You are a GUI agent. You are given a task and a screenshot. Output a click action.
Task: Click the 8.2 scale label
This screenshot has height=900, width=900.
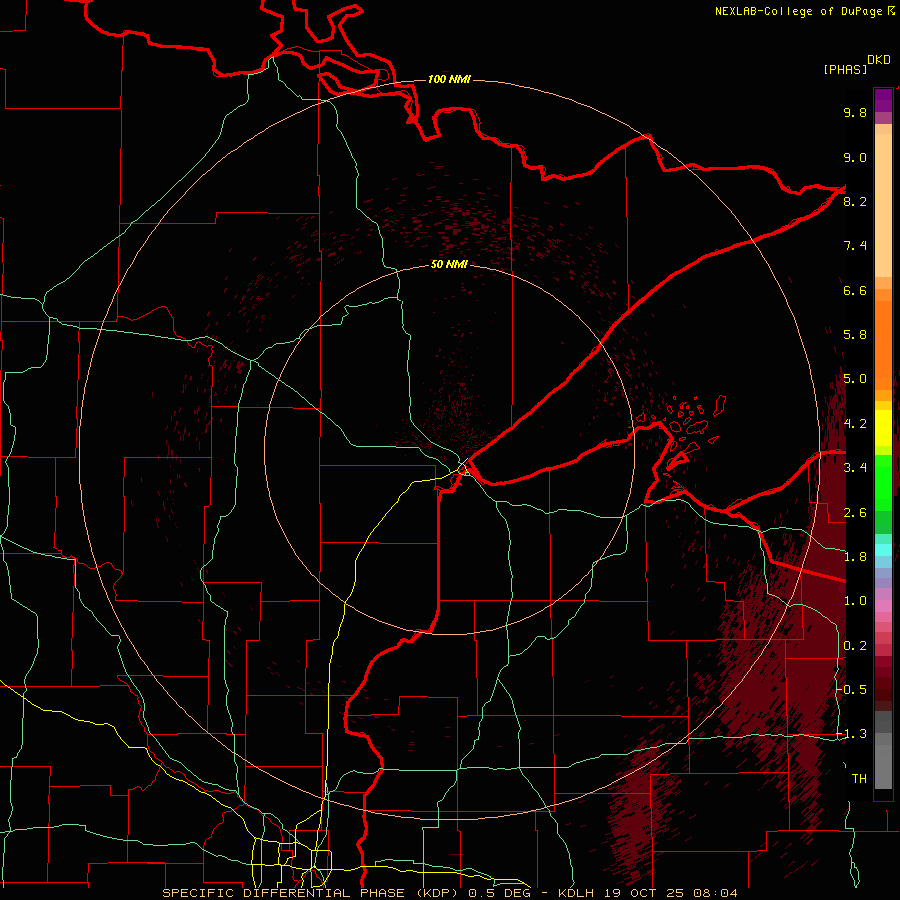click(x=855, y=201)
